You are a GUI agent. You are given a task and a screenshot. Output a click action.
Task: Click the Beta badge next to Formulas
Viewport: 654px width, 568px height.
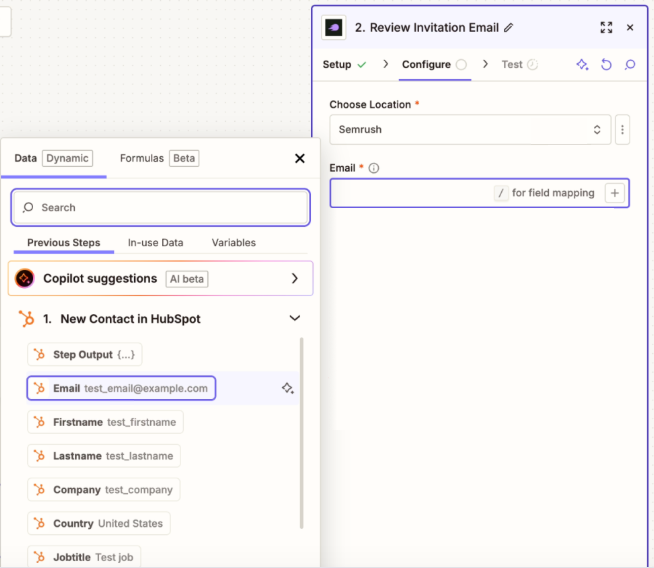pos(184,158)
